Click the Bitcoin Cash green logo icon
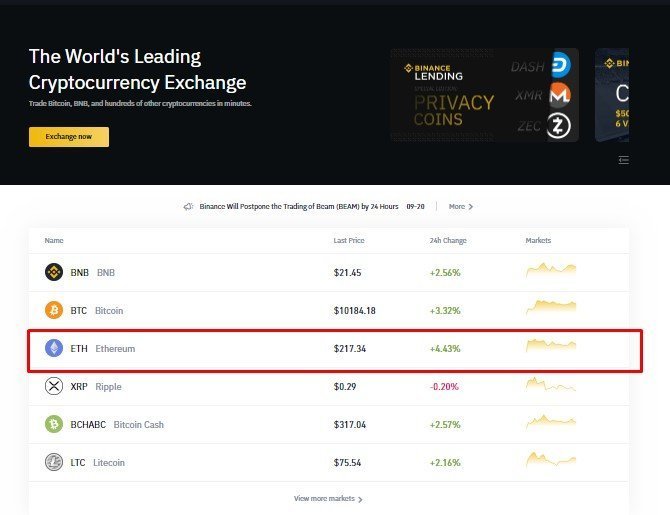This screenshot has height=515, width=670. 54,424
